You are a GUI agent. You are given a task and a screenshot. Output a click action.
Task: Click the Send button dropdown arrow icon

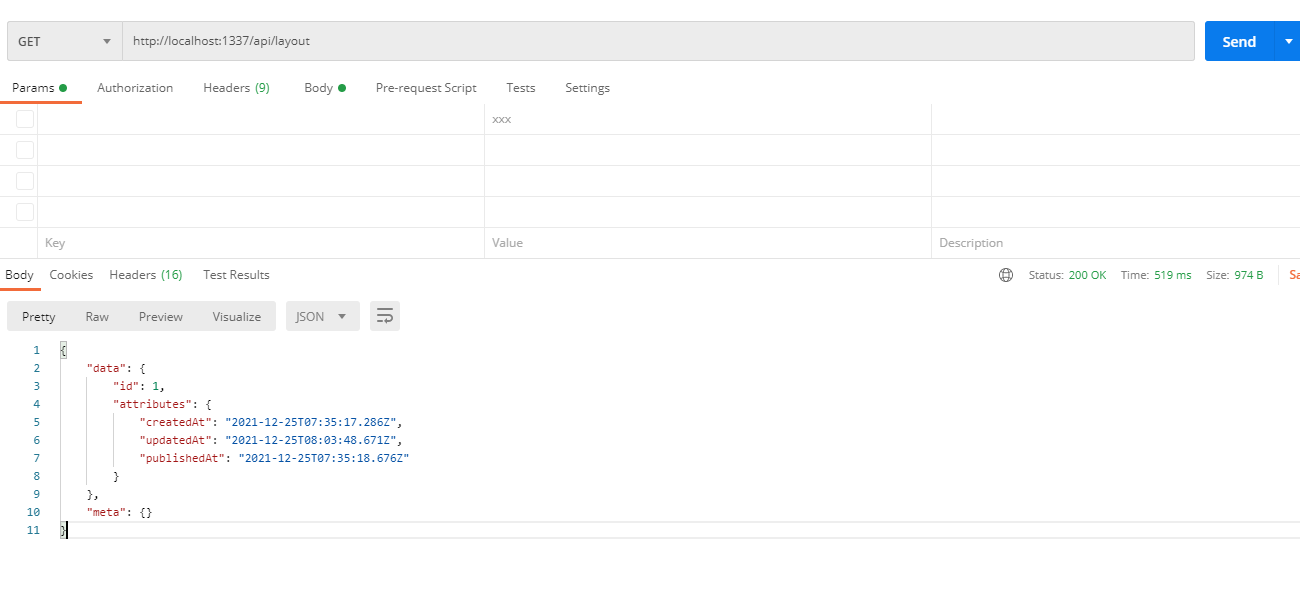[1287, 41]
